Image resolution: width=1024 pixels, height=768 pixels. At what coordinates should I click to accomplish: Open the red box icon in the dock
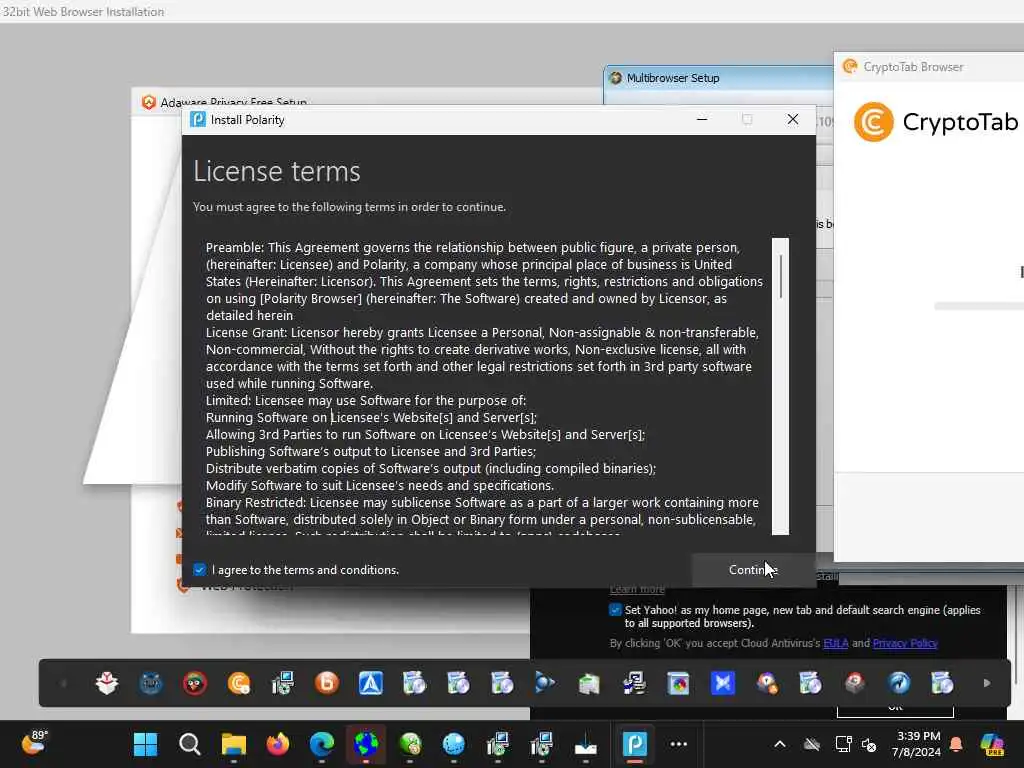(854, 683)
